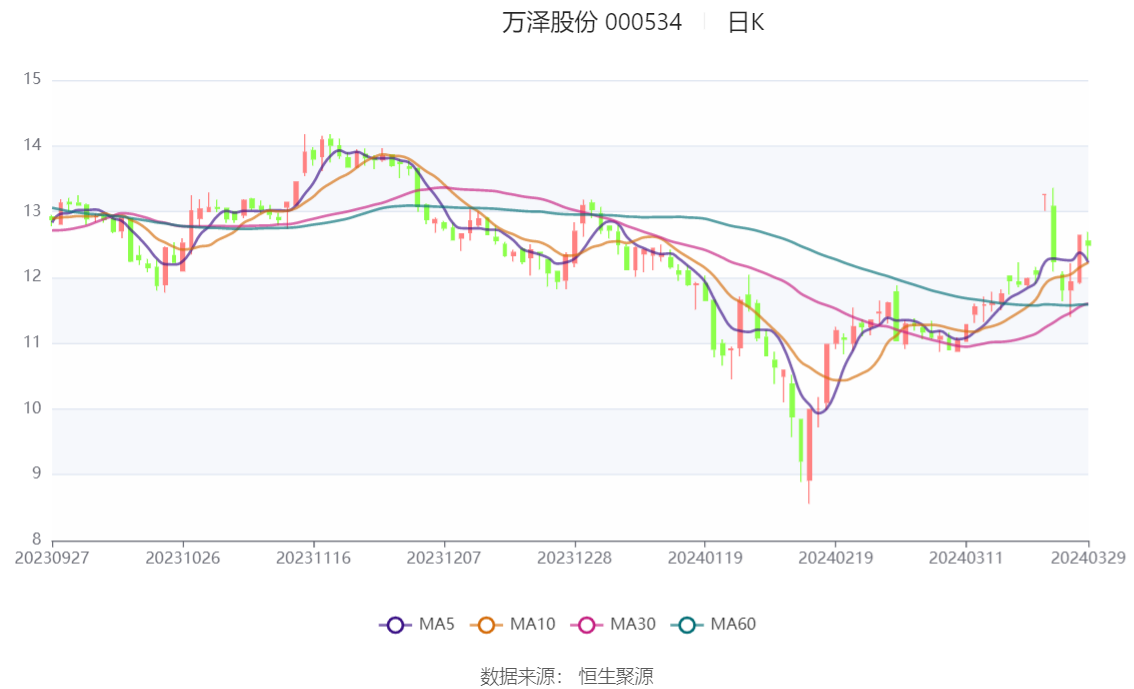
Task: Hide the MA5 line via its label
Action: click(436, 624)
